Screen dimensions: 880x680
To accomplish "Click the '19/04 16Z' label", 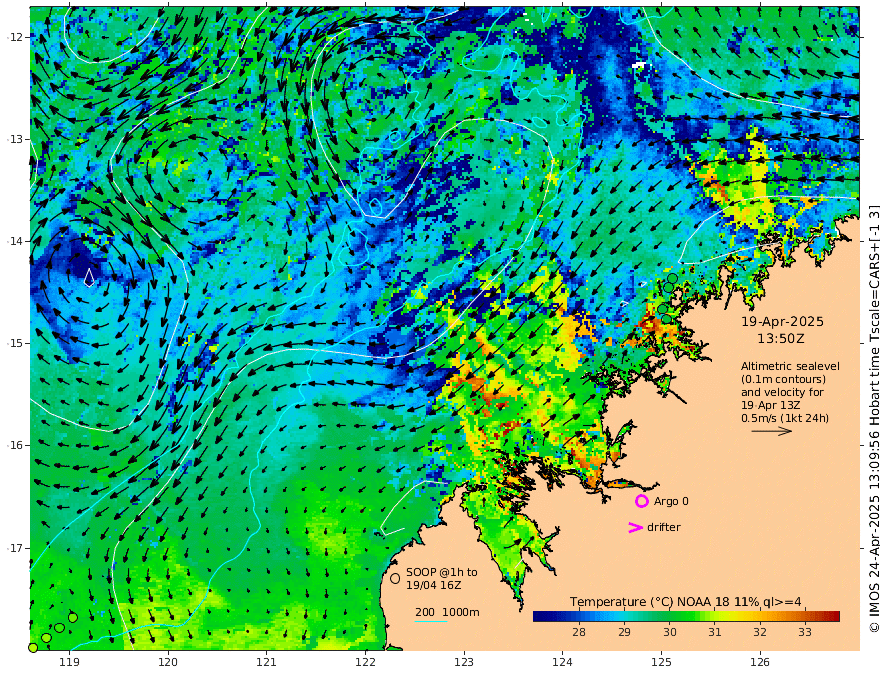I will pos(434,585).
